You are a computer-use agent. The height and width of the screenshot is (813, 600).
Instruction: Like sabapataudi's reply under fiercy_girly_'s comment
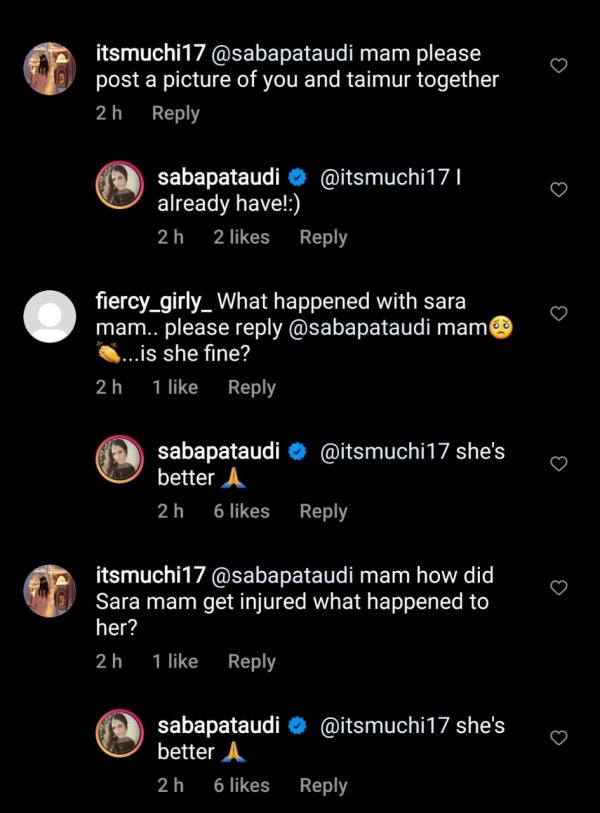pyautogui.click(x=559, y=464)
